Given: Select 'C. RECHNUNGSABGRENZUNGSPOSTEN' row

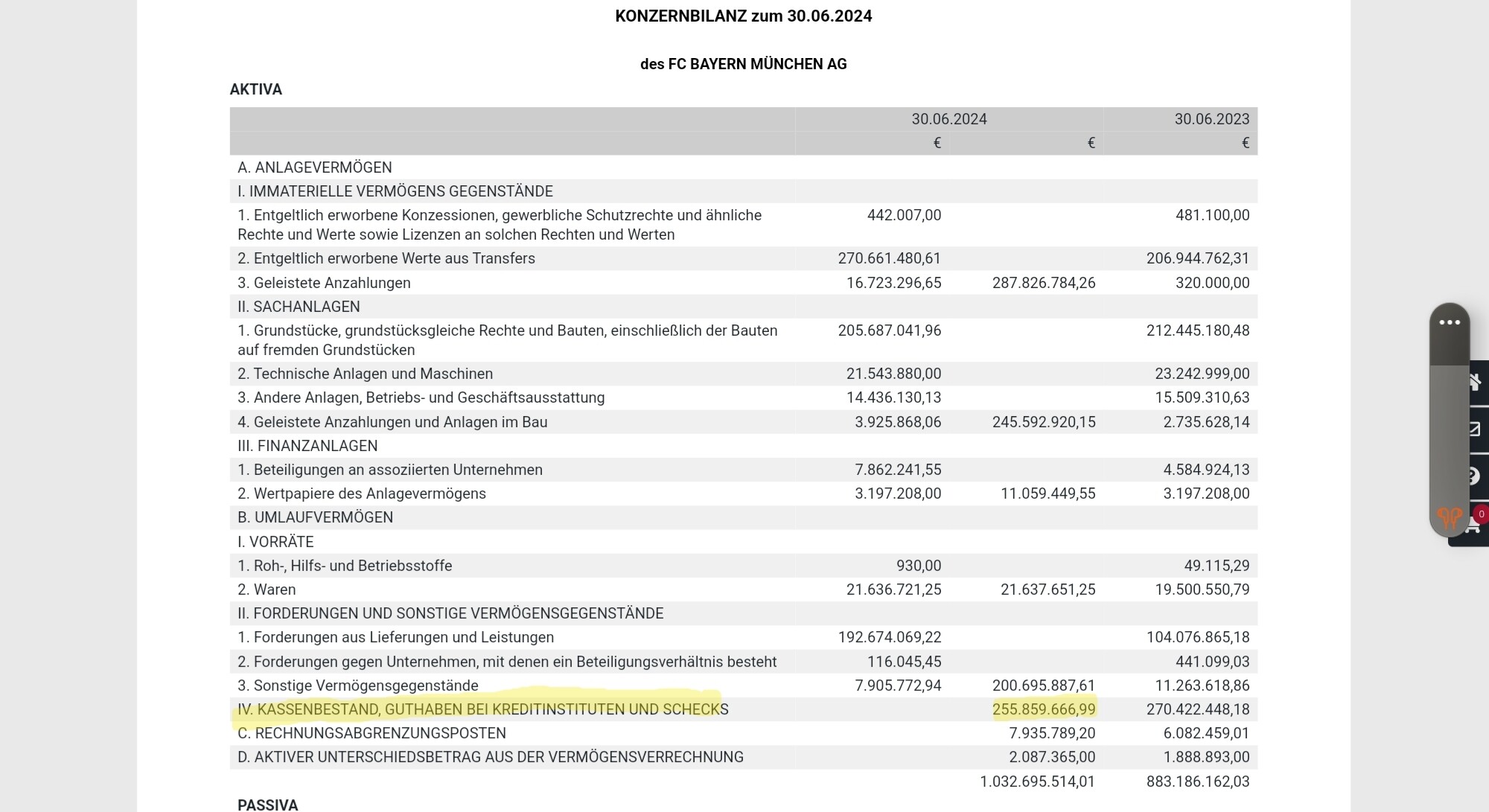Looking at the screenshot, I should click(x=743, y=733).
